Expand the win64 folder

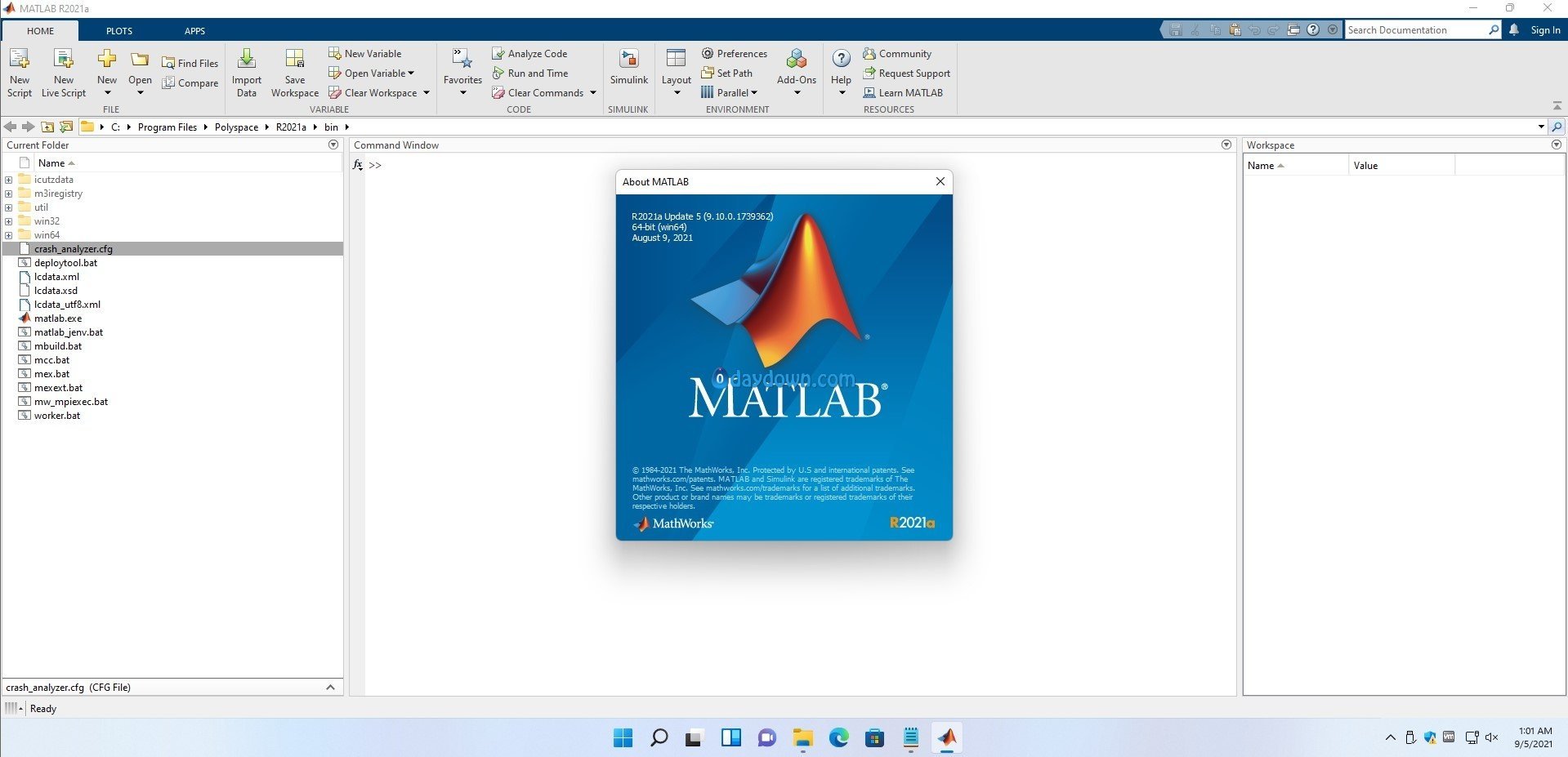(8, 235)
